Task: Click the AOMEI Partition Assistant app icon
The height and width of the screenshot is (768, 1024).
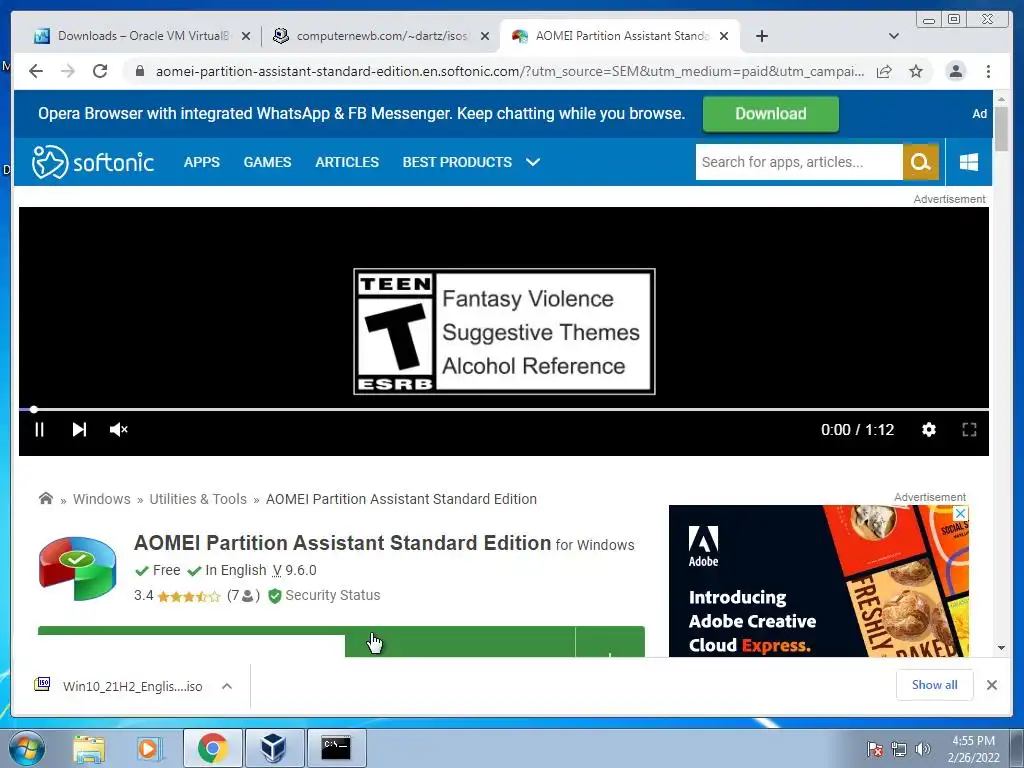Action: 78,568
